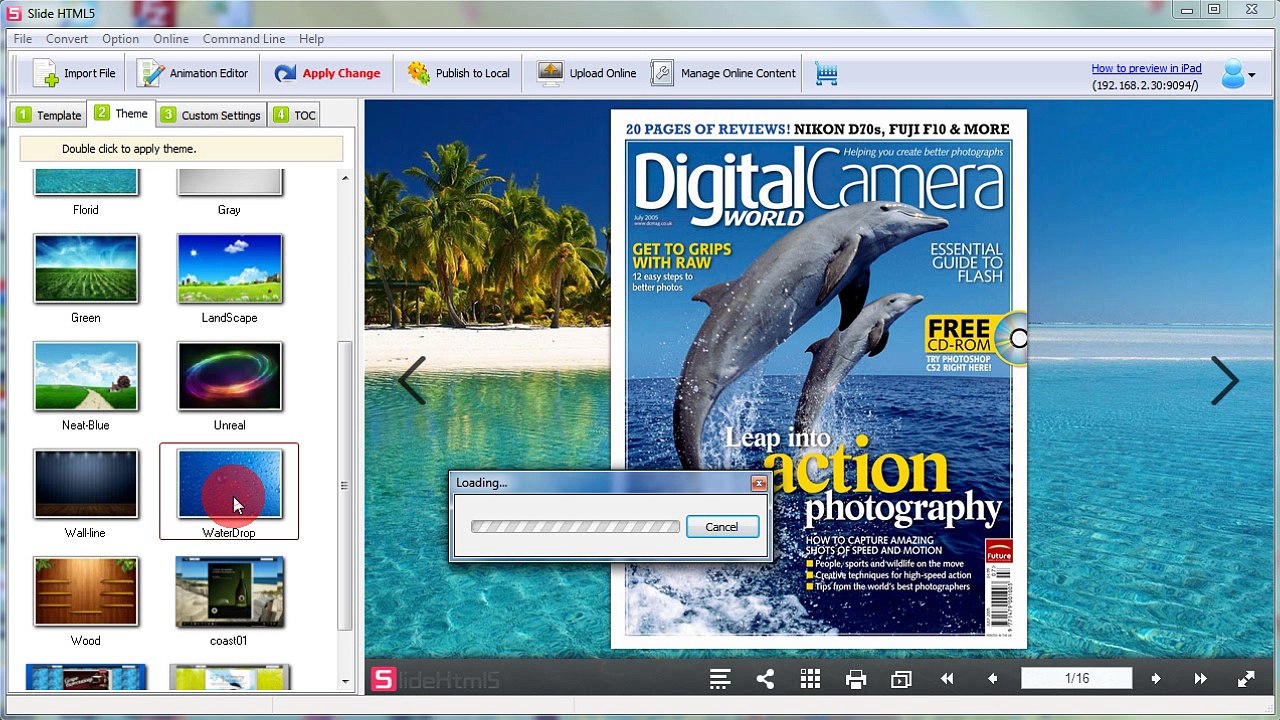Screen dimensions: 1280x720
Task: Switch to the TOC tab
Action: (293, 115)
